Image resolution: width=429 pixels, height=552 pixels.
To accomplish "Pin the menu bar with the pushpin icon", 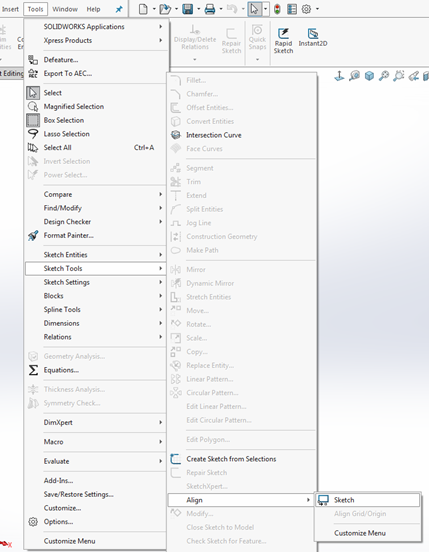I will (119, 9).
